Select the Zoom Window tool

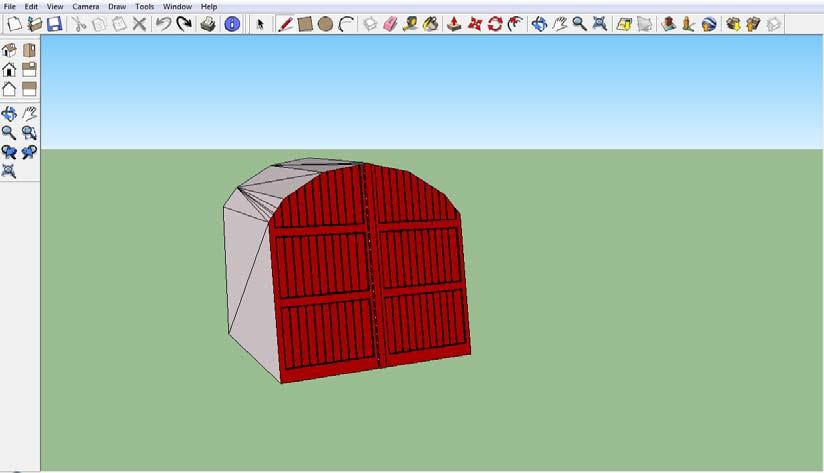[29, 132]
